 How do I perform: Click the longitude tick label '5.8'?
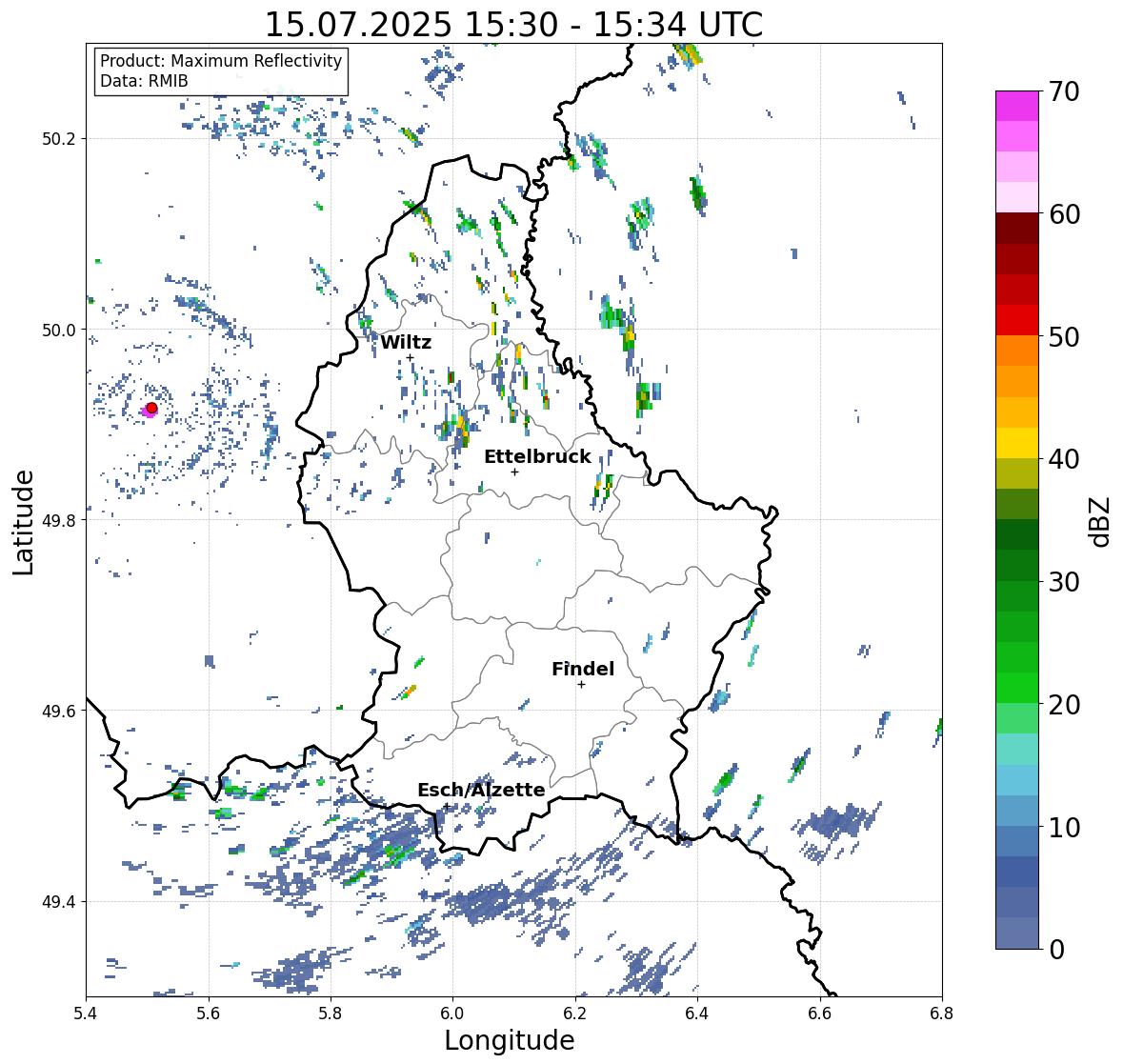pos(331,1013)
